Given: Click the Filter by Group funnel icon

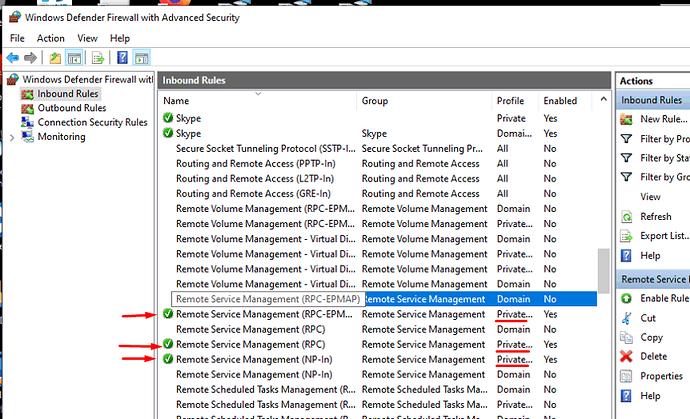Looking at the screenshot, I should (x=626, y=177).
